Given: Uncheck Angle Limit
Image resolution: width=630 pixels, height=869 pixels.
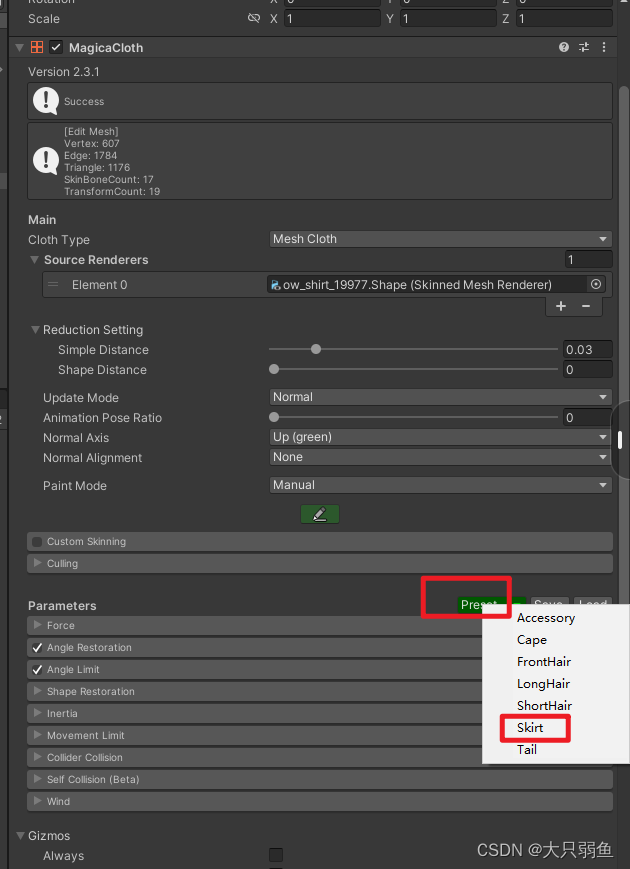Looking at the screenshot, I should click(x=37, y=669).
